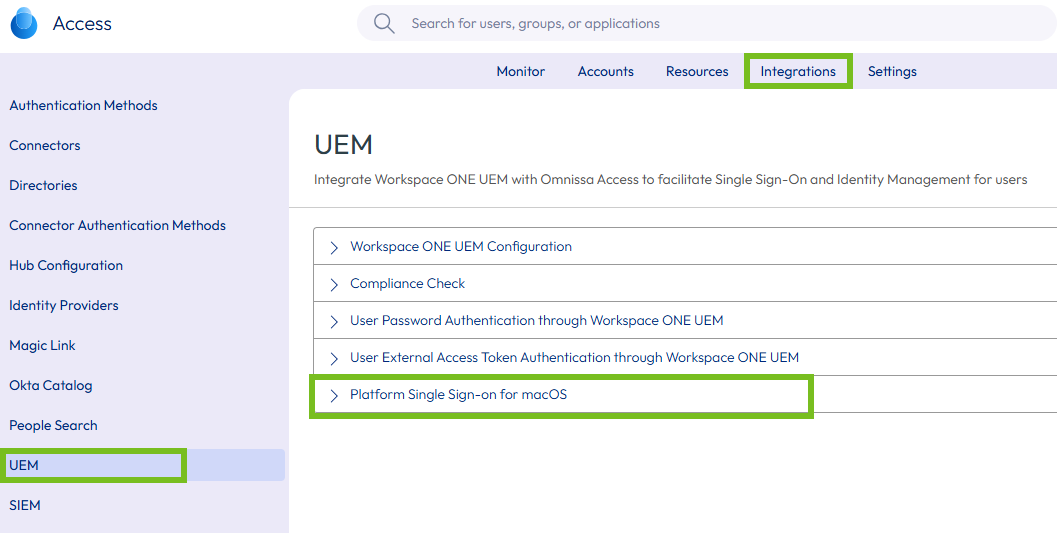Switch to the Resources tab

(697, 71)
